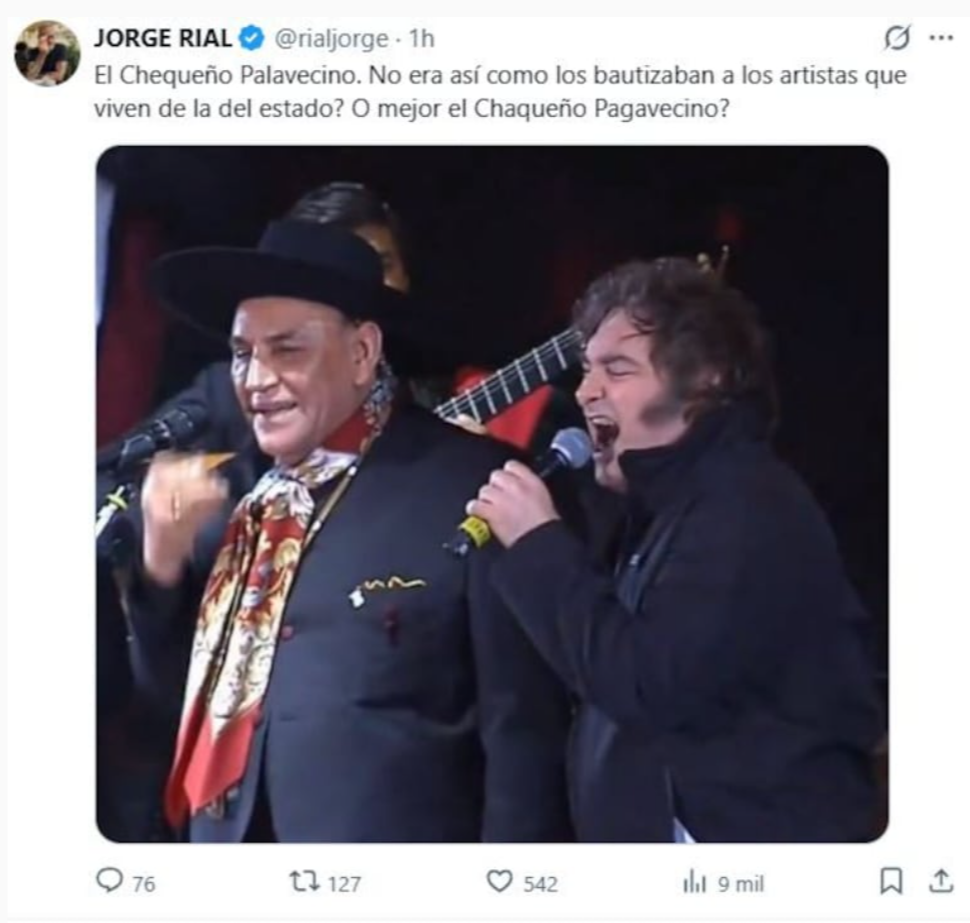Open the @rialjorge handle link

(x=330, y=39)
